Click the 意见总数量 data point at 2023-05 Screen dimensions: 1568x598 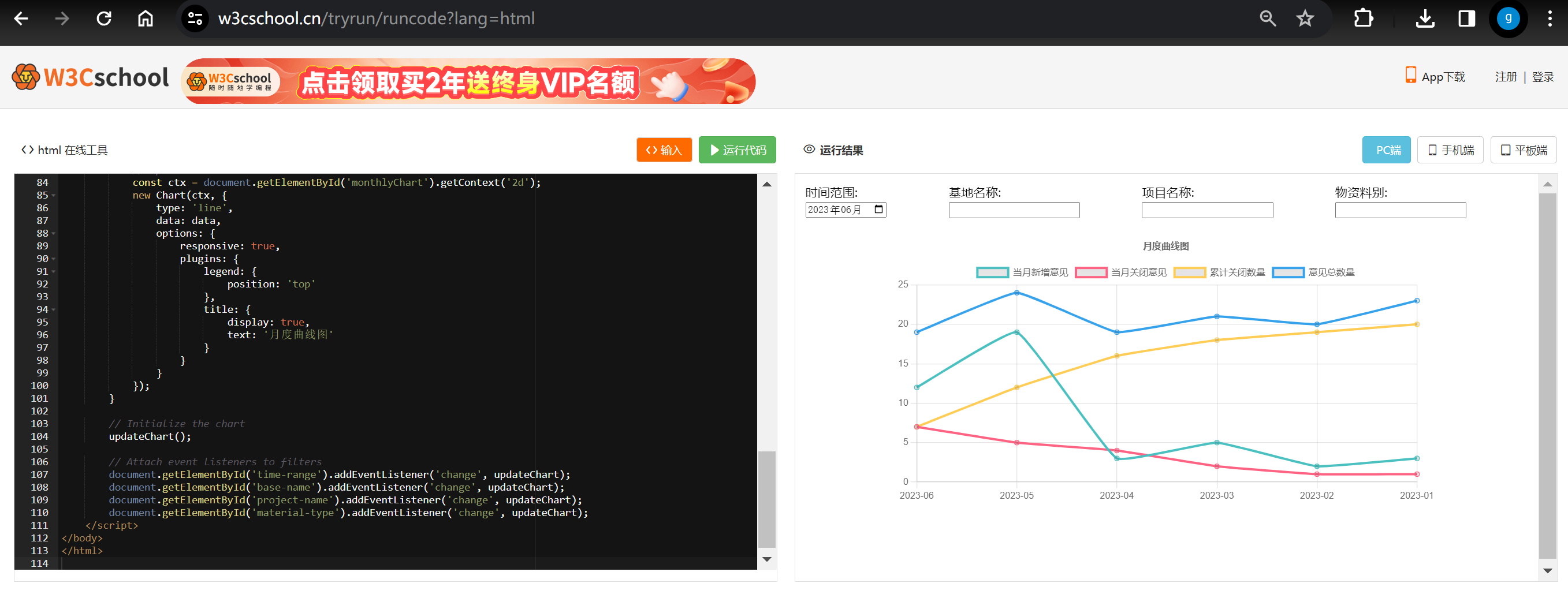pyautogui.click(x=1016, y=293)
